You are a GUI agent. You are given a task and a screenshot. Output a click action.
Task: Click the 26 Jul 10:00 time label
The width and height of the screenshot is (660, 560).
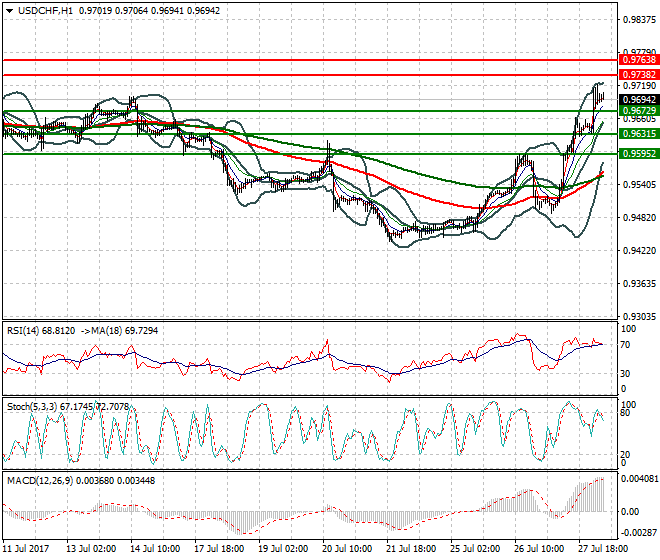[x=539, y=549]
